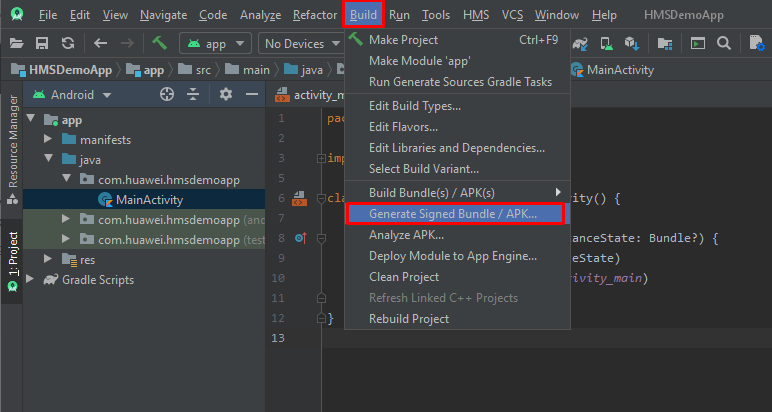Viewport: 772px width, 412px height.
Task: Click the Save All toolbar icon
Action: 42,43
